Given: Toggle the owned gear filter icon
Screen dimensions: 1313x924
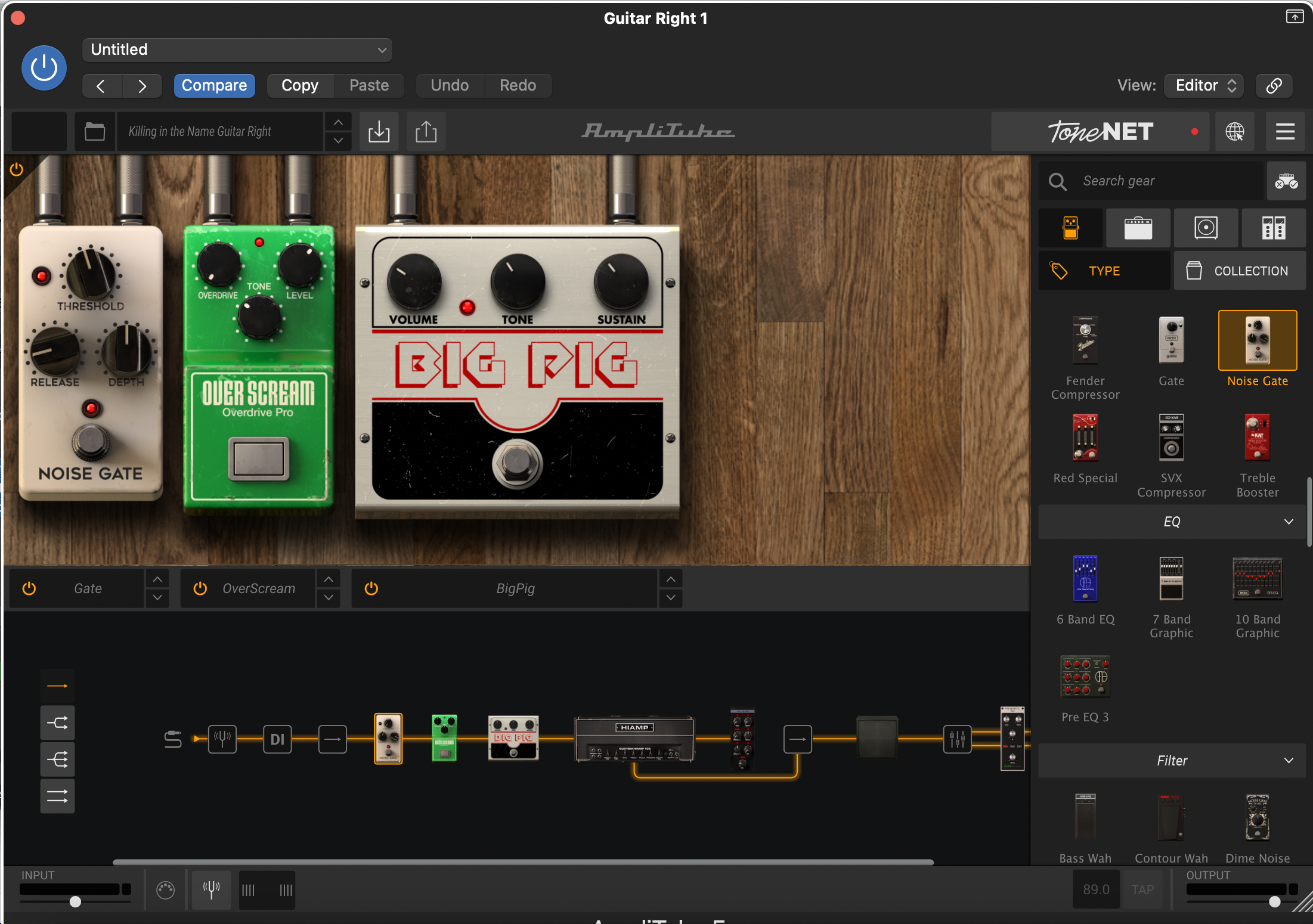Looking at the screenshot, I should (1286, 181).
